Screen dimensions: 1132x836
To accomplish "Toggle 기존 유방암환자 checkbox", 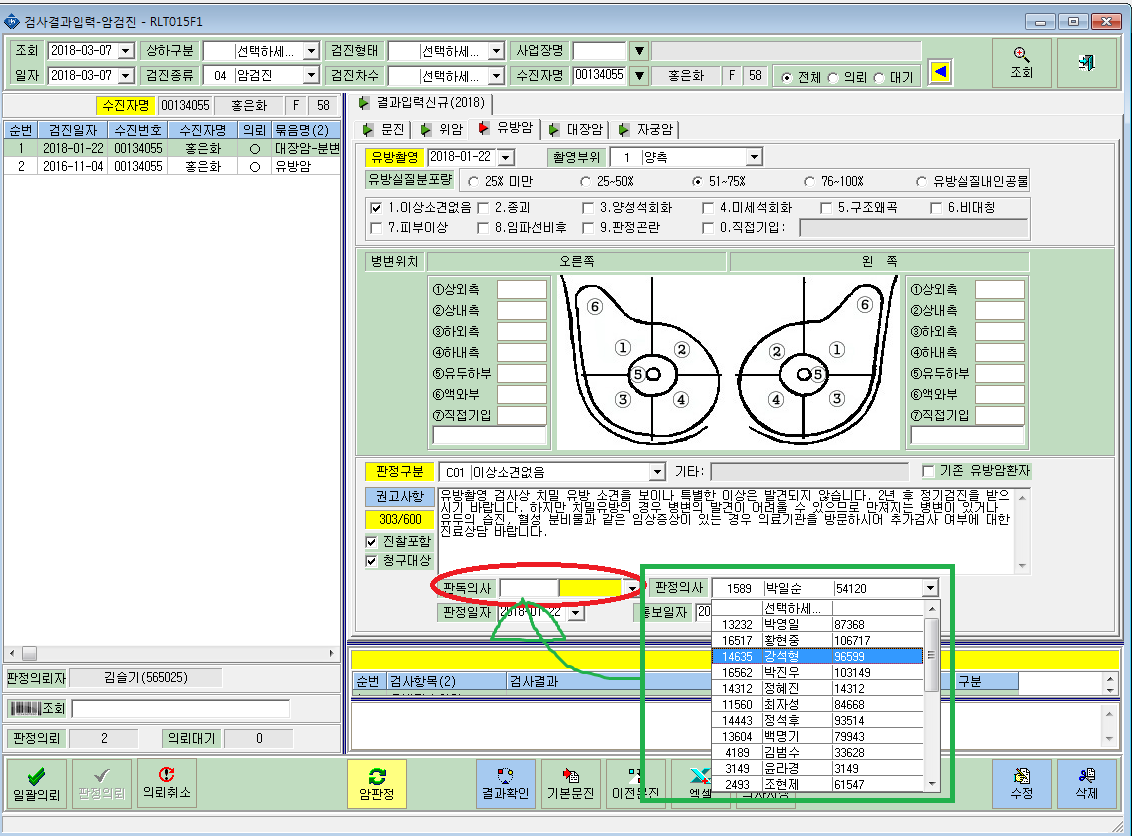I will 928,471.
